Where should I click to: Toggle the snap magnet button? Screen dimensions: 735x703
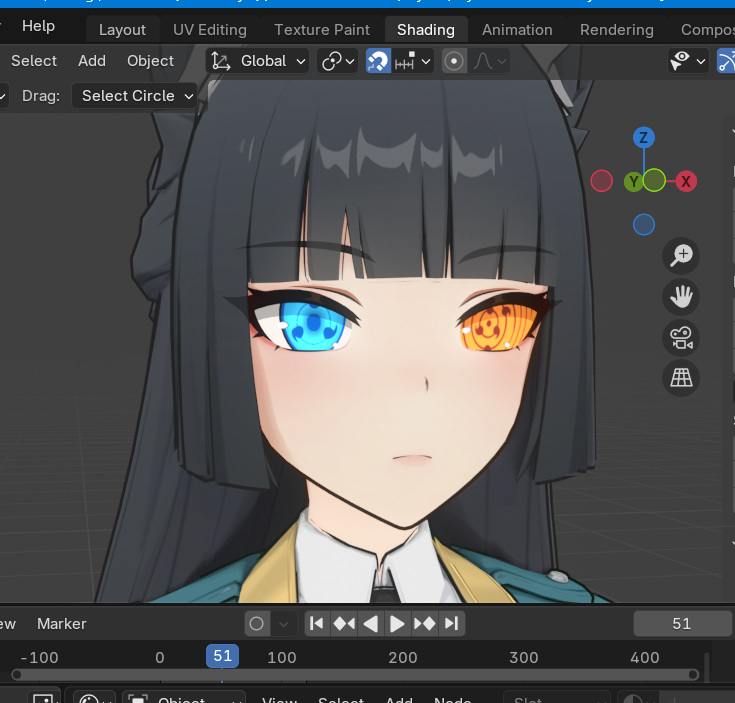click(x=378, y=61)
